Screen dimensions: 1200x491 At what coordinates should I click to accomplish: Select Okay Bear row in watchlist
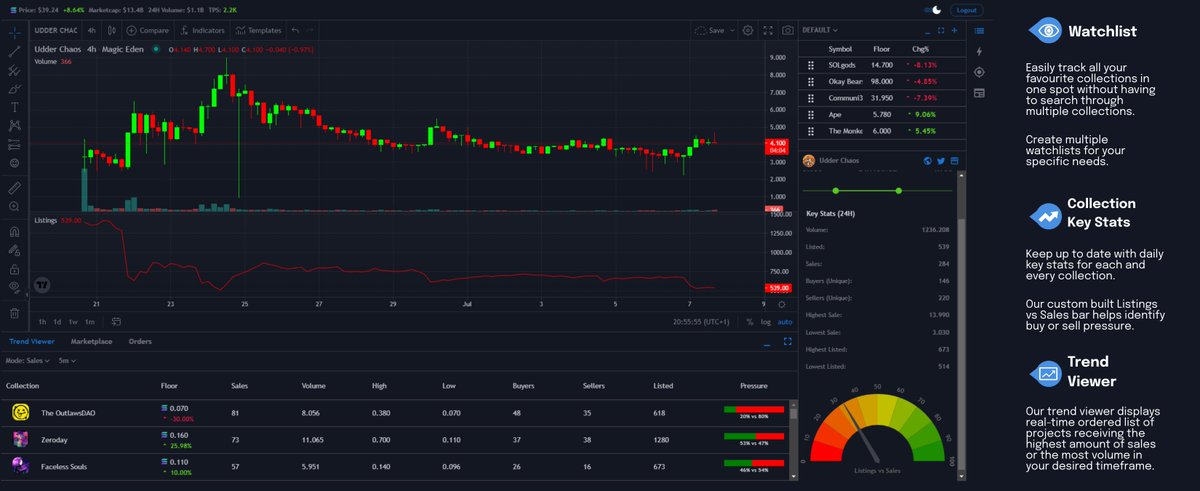884,81
